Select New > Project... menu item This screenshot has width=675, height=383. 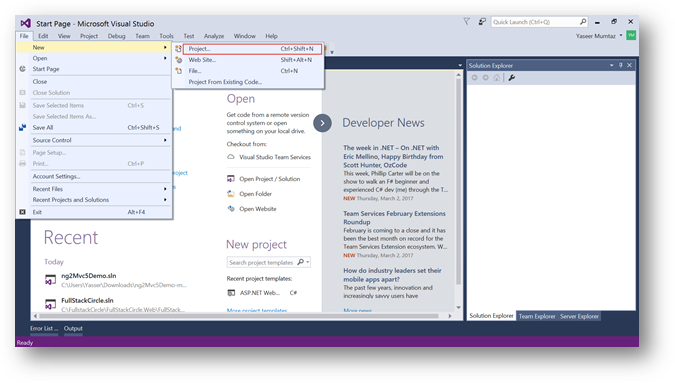[x=252, y=49]
